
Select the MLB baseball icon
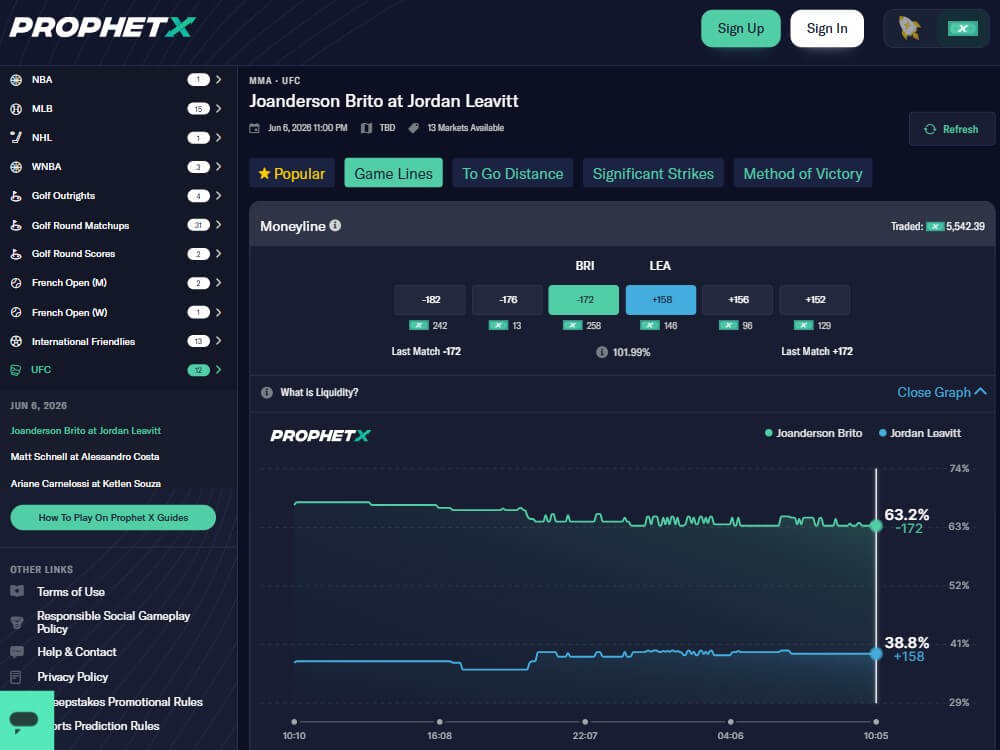pyautogui.click(x=16, y=109)
